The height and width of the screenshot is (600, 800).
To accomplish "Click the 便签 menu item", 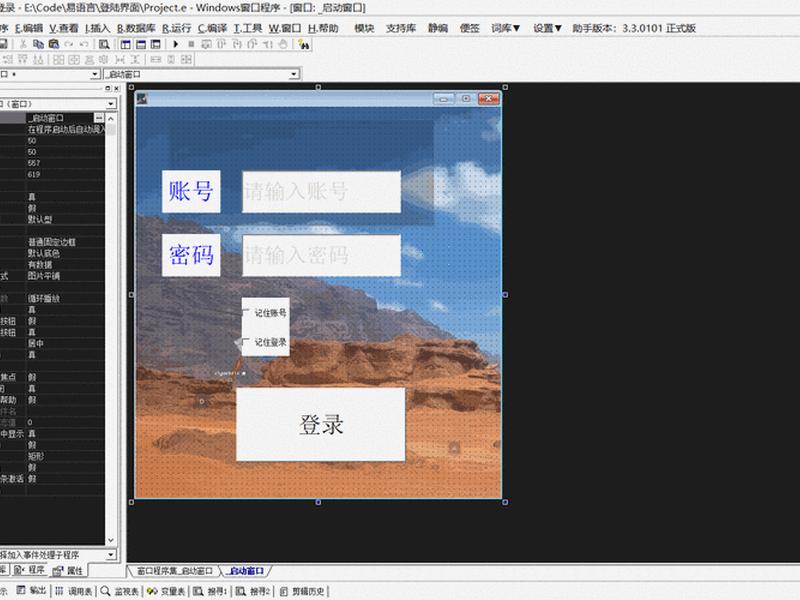I will (x=469, y=28).
